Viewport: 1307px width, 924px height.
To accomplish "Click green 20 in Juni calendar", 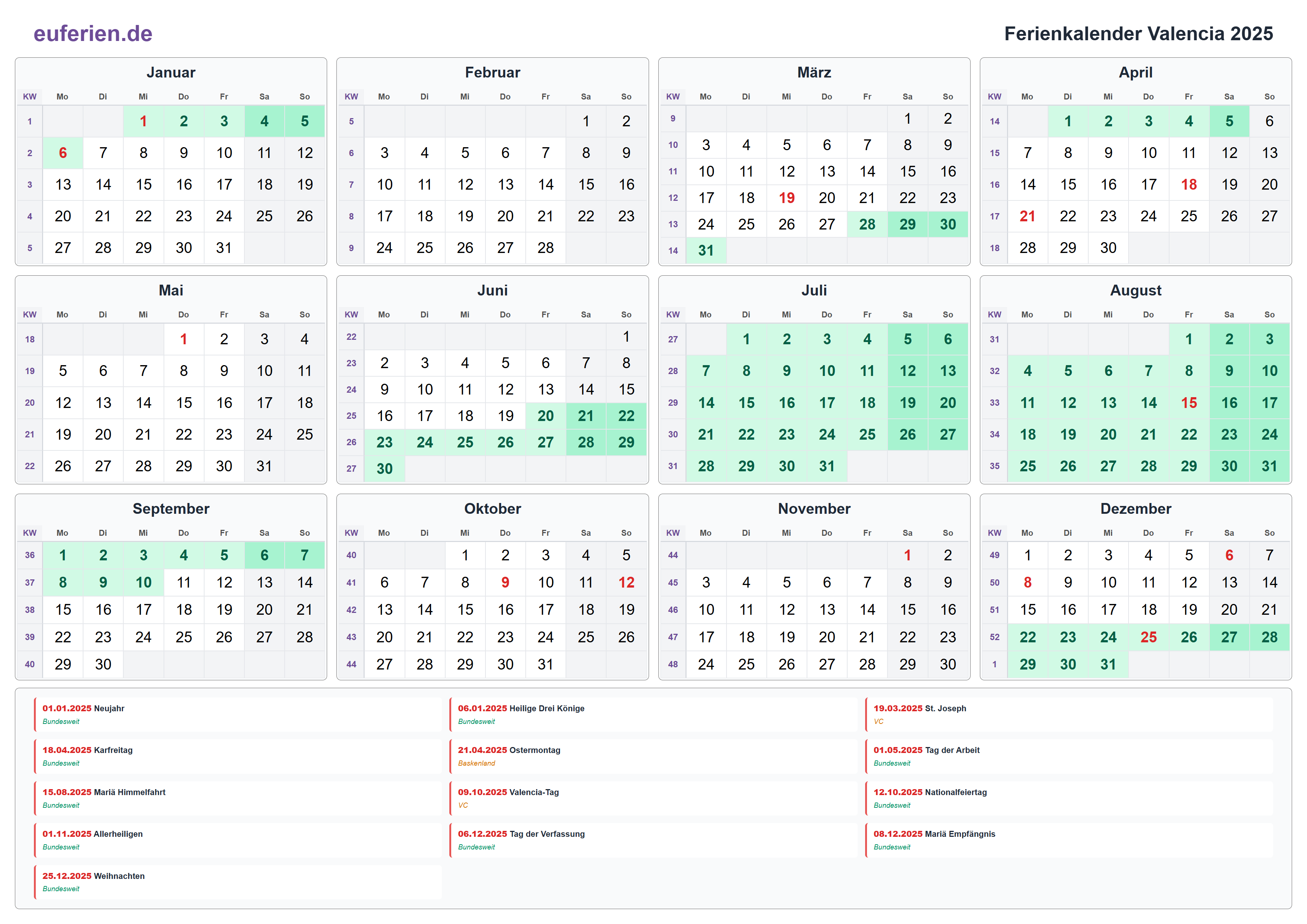I will click(x=545, y=415).
